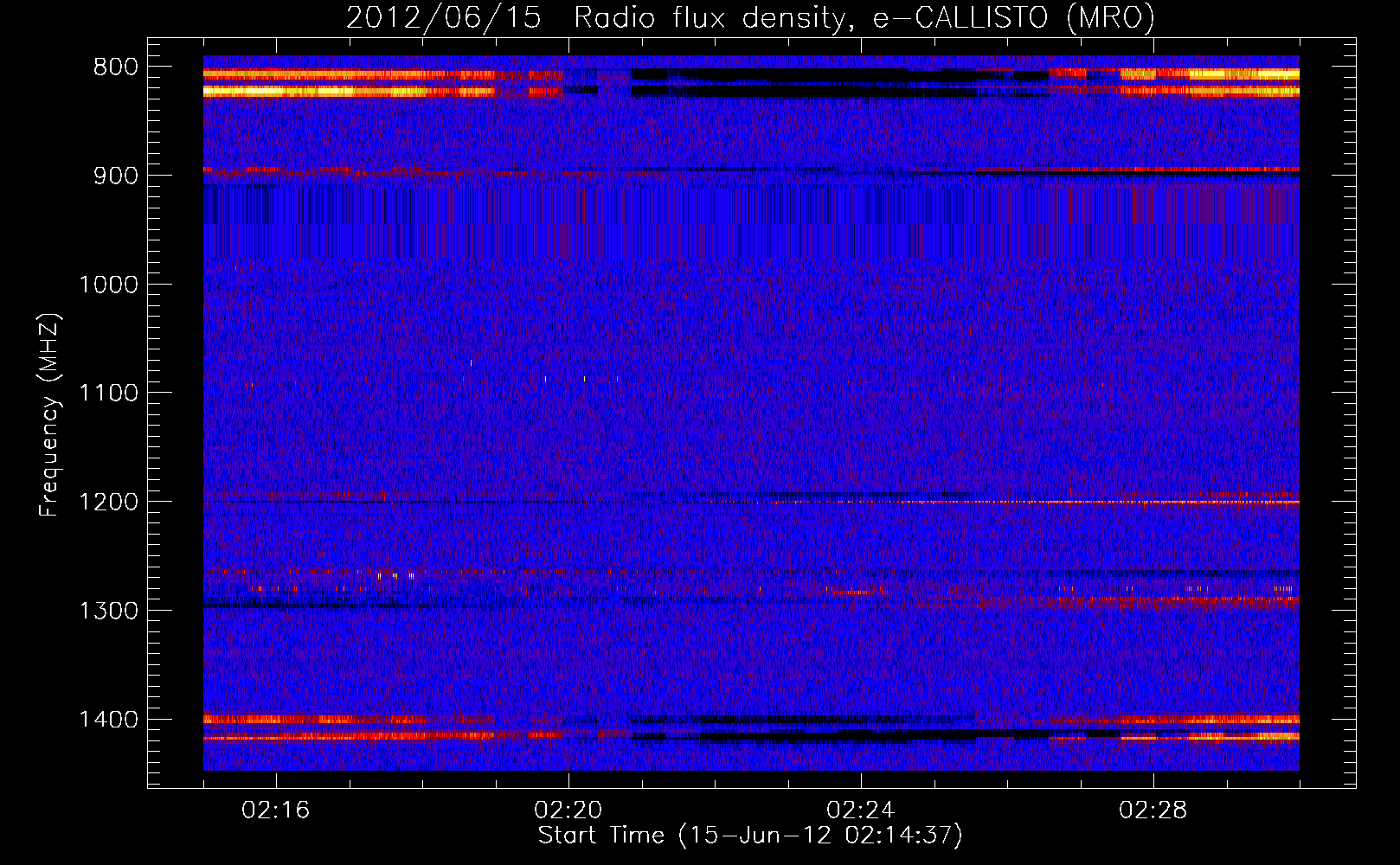Click the 02:24 time tick label
Viewport: 1400px width, 865px height.
tap(861, 811)
